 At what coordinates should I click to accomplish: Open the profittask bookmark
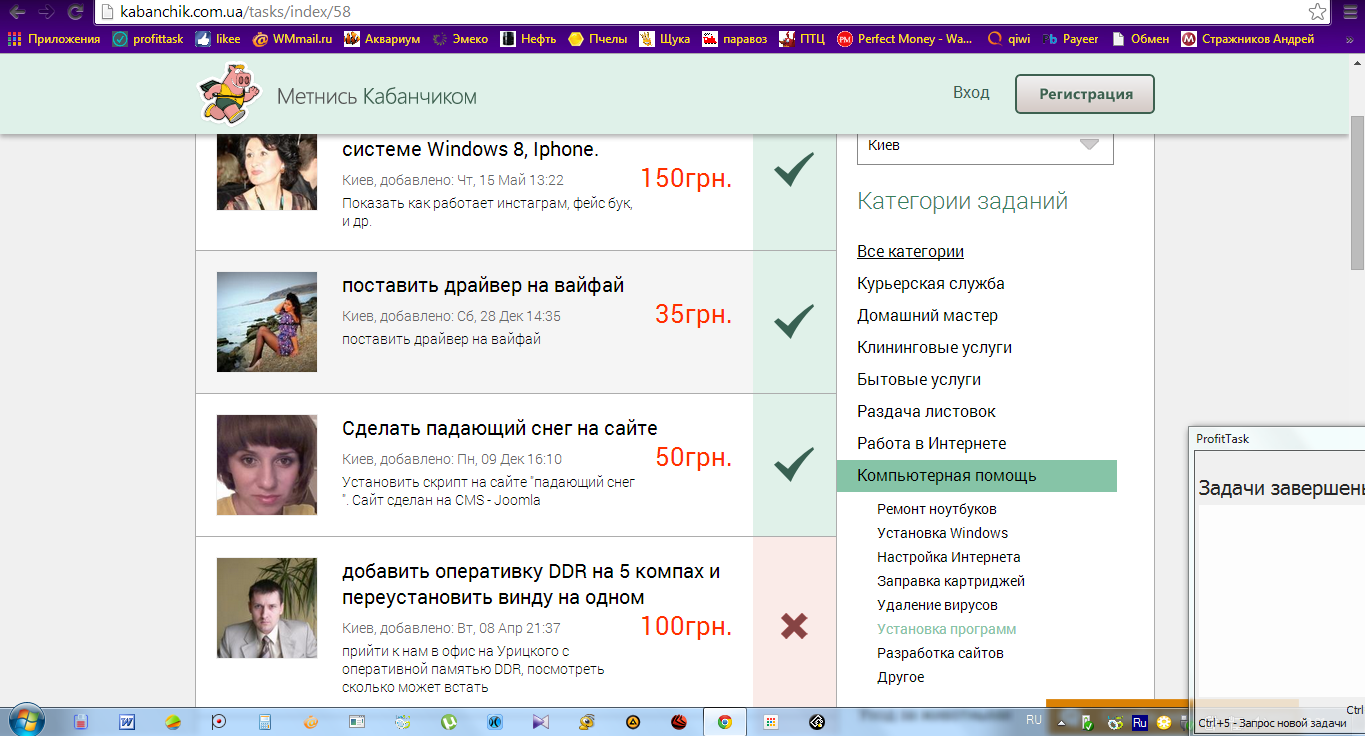(147, 39)
